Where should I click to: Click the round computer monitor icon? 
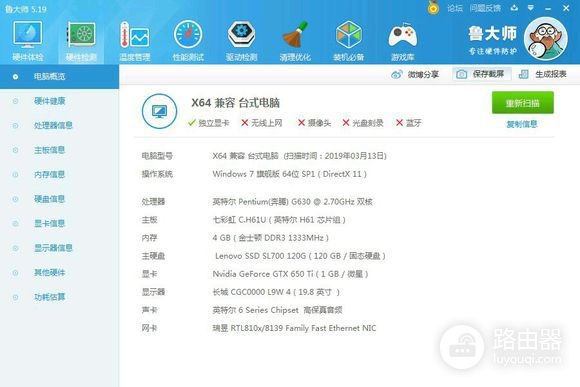(159, 111)
